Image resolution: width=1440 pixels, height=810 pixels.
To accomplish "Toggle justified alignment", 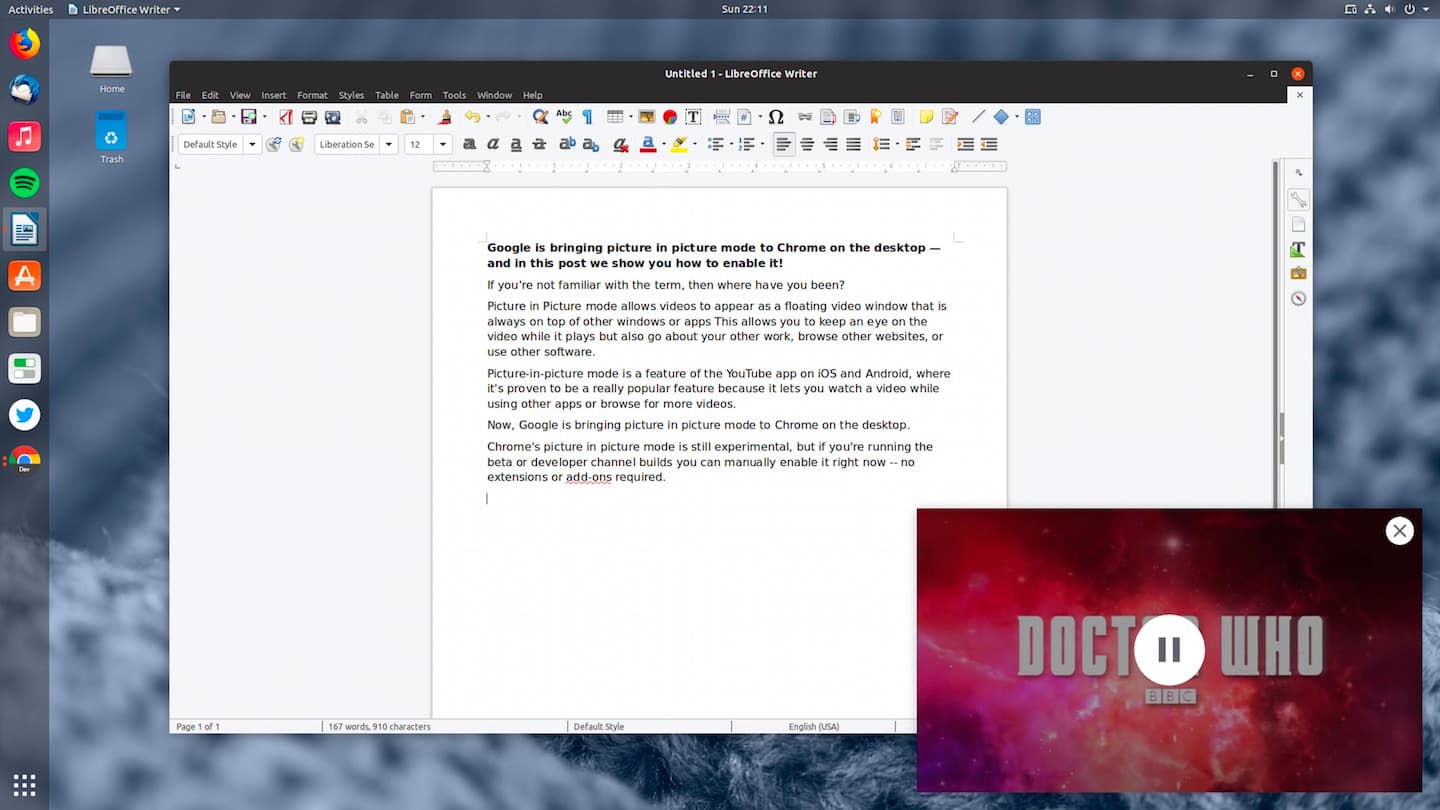I will (853, 144).
